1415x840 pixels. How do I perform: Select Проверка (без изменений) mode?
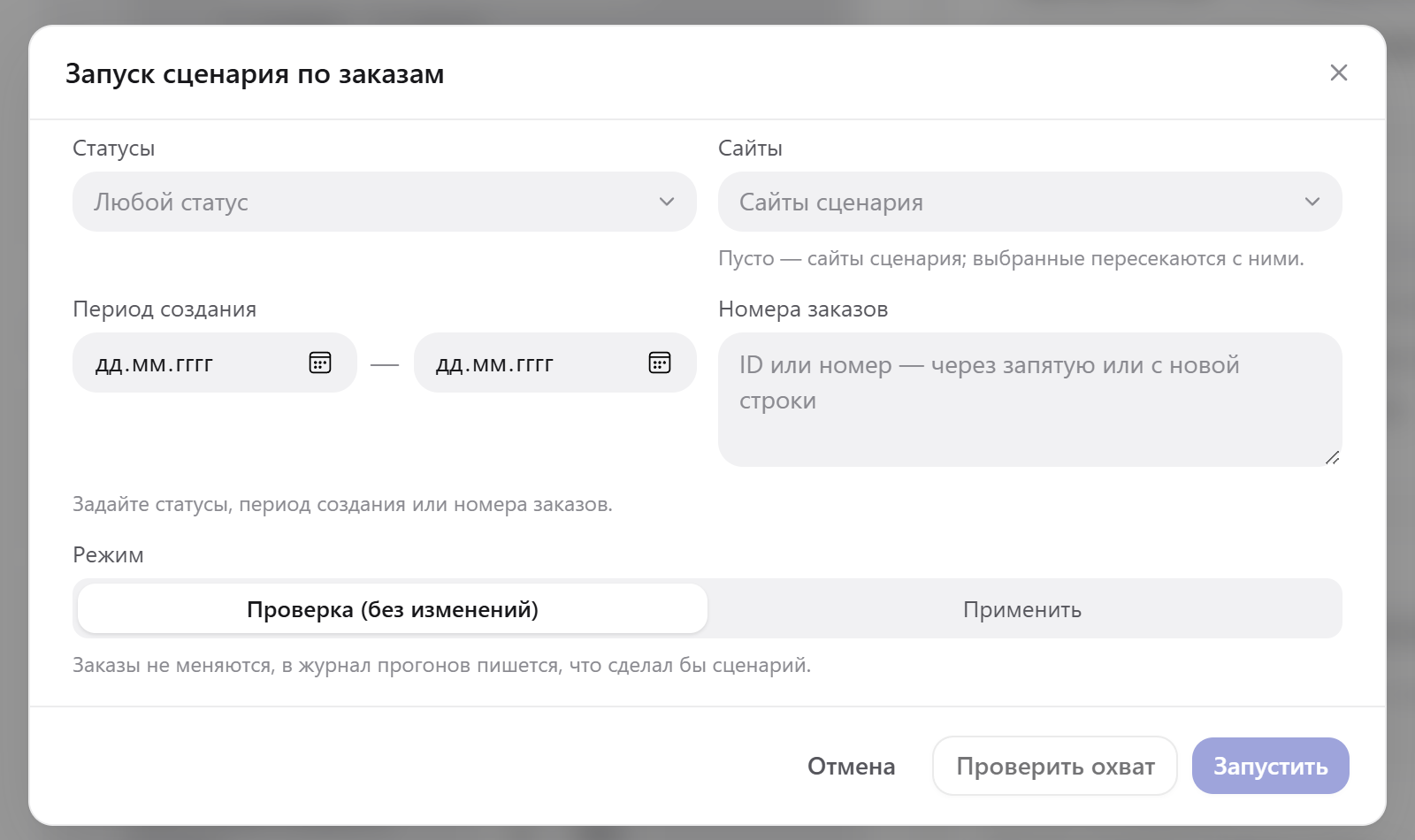(x=393, y=609)
